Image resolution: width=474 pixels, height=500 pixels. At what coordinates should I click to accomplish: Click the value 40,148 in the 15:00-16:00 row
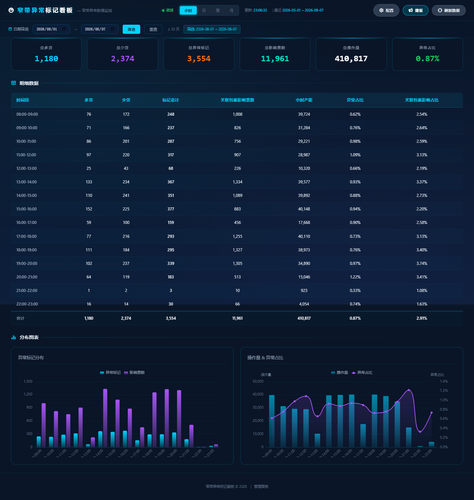point(304,209)
